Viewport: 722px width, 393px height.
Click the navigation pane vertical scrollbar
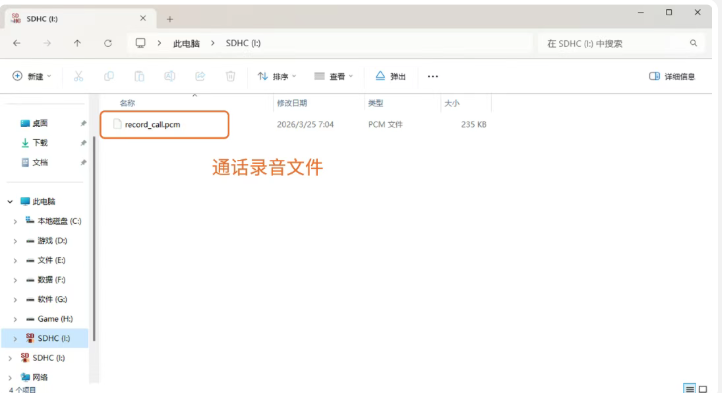point(94,239)
